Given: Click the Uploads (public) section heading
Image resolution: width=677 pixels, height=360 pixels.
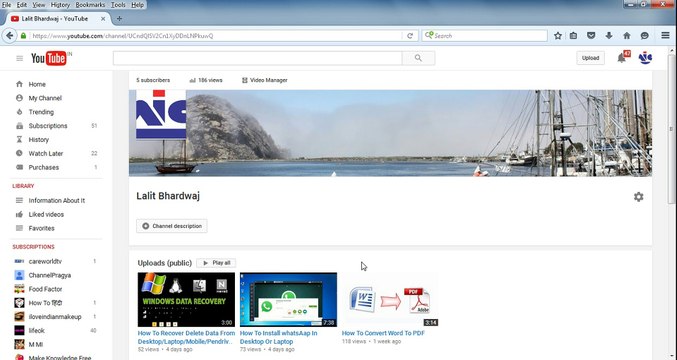Looking at the screenshot, I should click(x=165, y=263).
